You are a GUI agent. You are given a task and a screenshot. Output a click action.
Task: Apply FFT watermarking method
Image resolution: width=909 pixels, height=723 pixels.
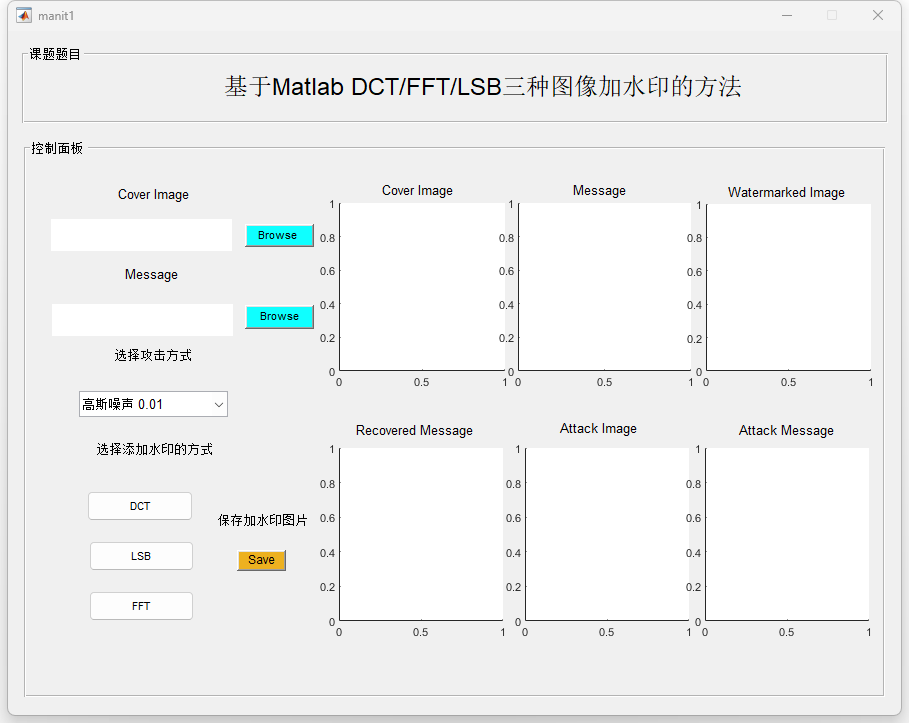[x=141, y=606]
